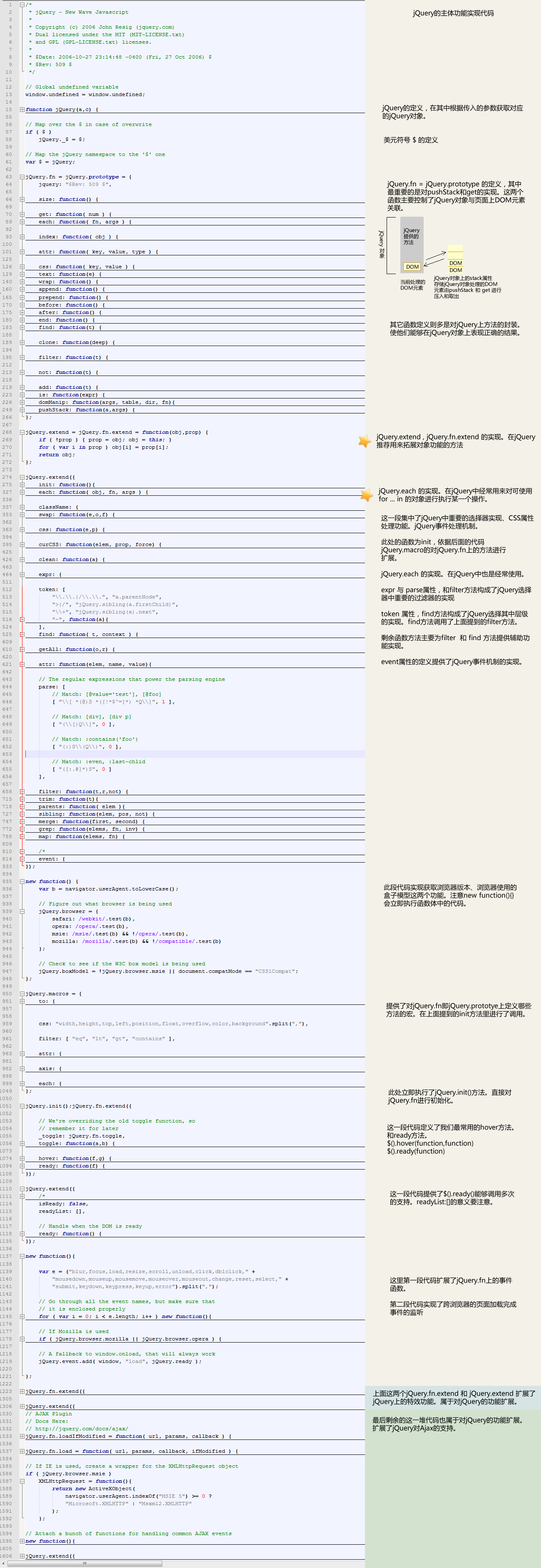Viewport: 541px width, 1568px height.
Task: Click the 'var $ = jQuery;' line
Action: click(x=50, y=162)
